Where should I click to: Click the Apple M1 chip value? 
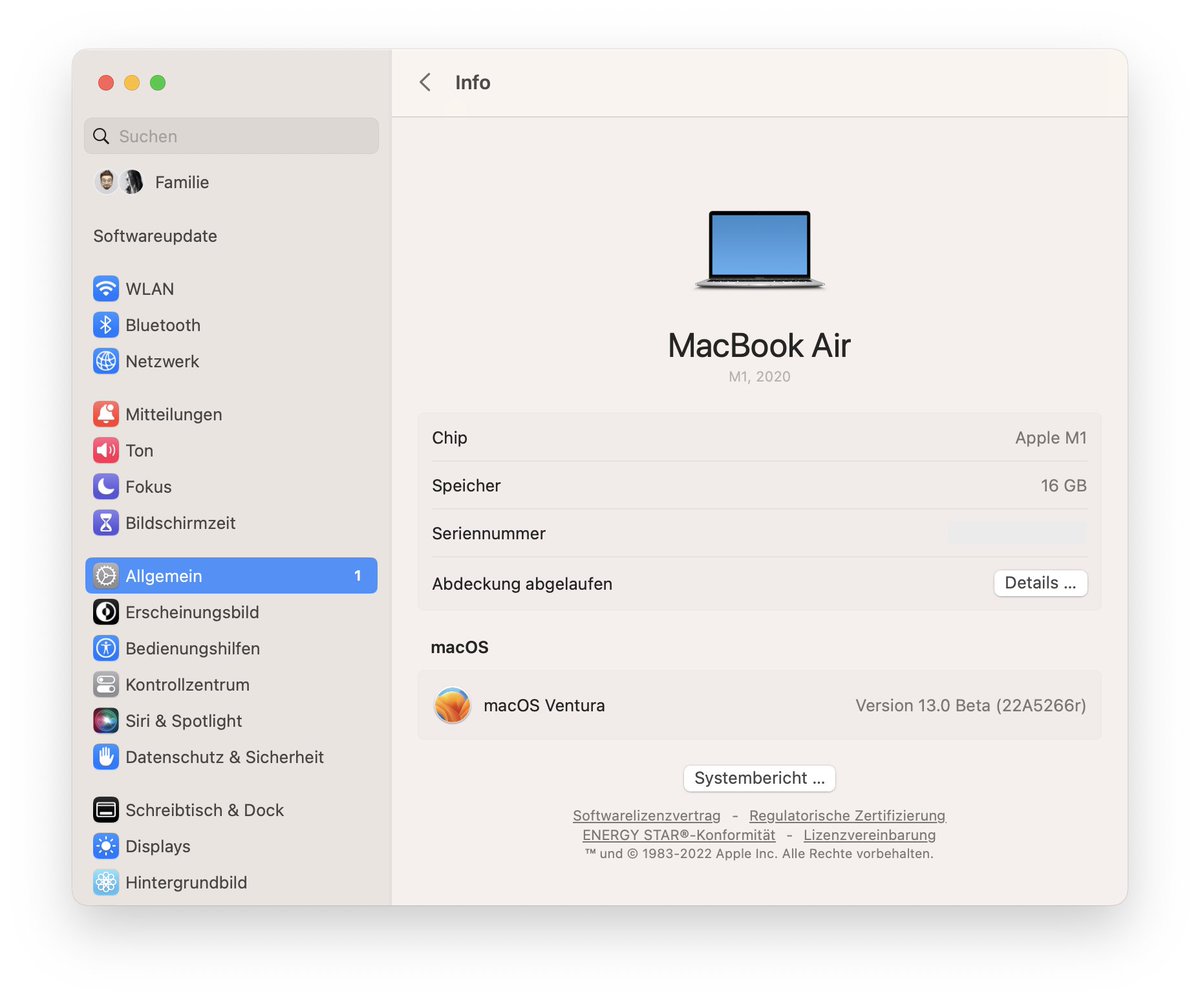click(1051, 438)
